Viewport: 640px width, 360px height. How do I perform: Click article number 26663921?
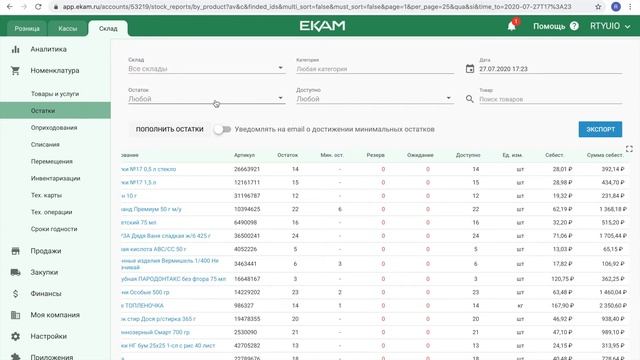point(247,169)
